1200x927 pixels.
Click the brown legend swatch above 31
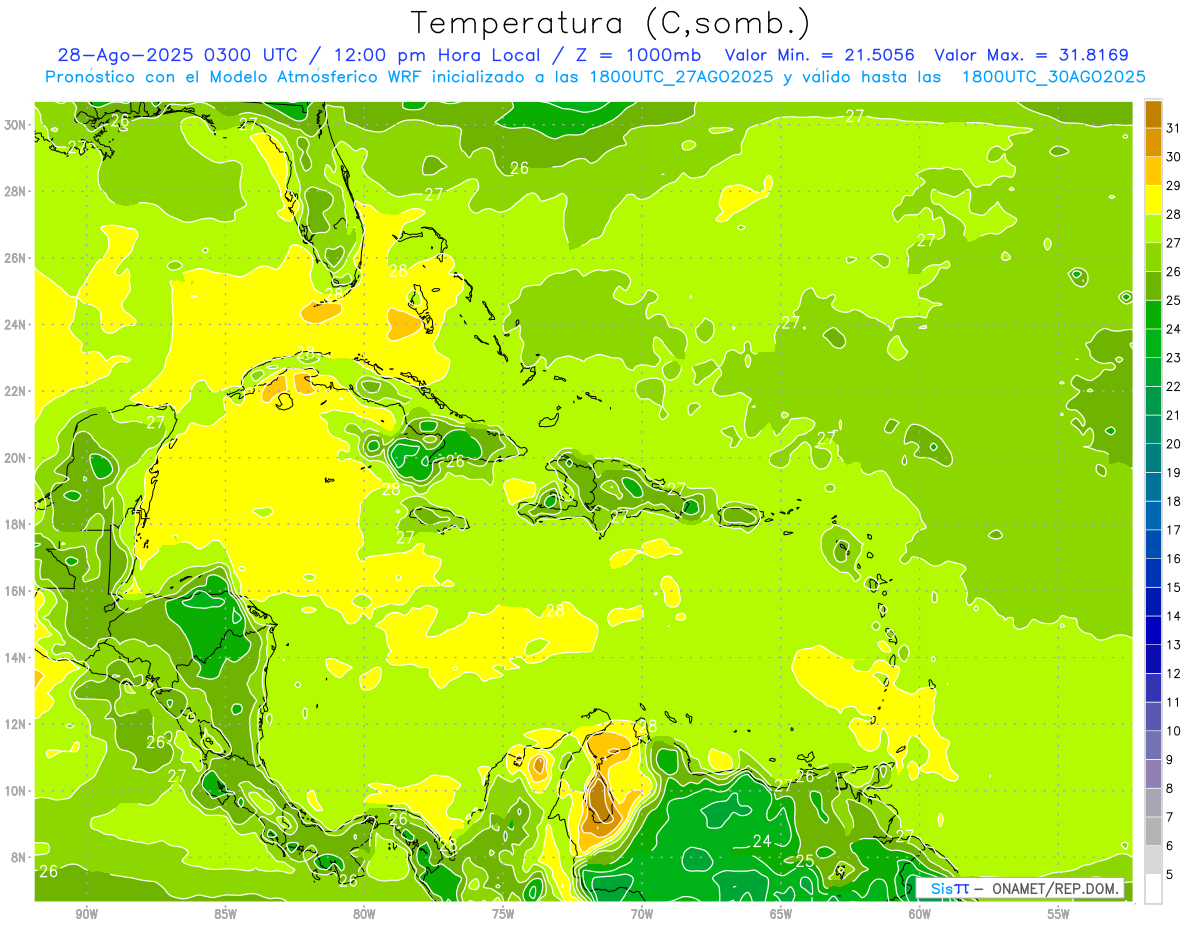(1153, 114)
